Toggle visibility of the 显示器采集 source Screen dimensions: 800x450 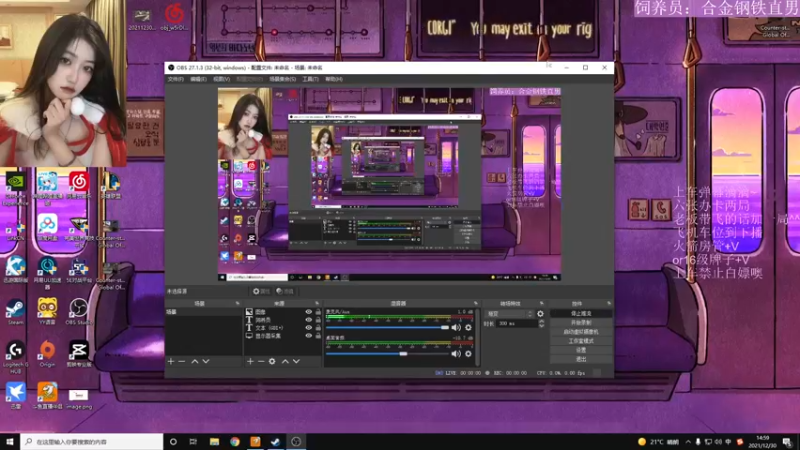[308, 336]
